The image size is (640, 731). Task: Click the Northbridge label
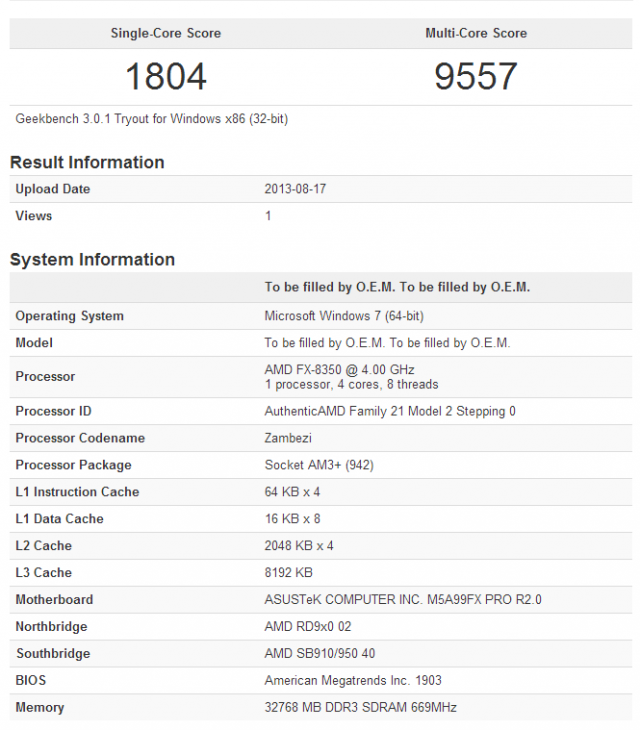coord(51,627)
